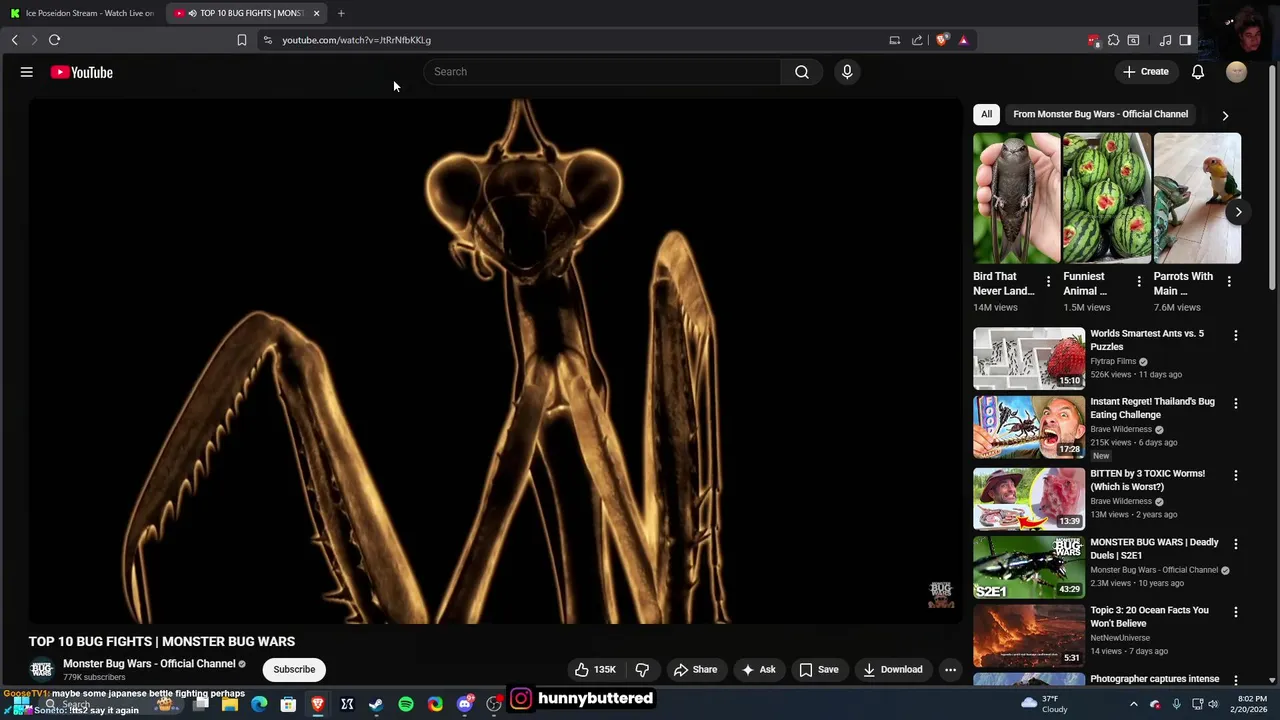Click the video player to pause
Viewport: 1280px width, 720px height.
point(495,361)
